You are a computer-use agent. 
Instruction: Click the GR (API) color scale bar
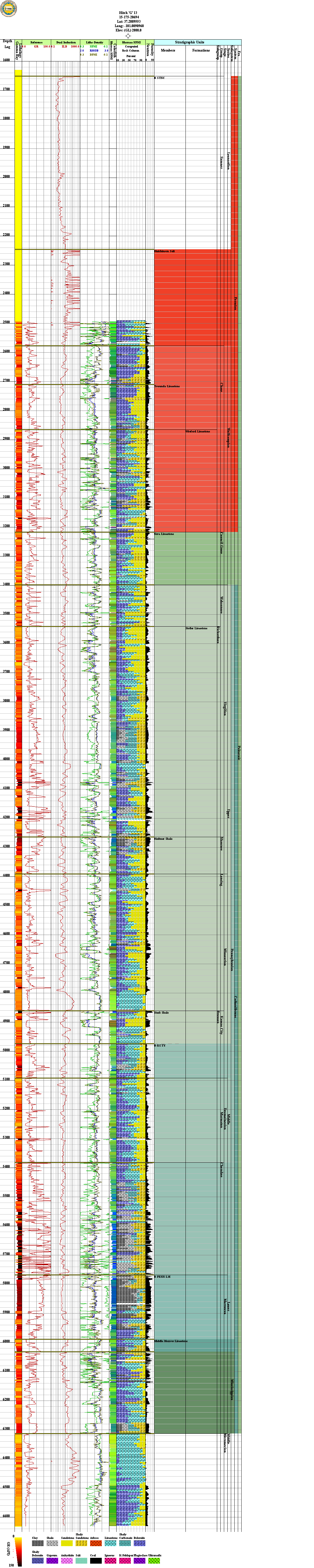[18, 1552]
